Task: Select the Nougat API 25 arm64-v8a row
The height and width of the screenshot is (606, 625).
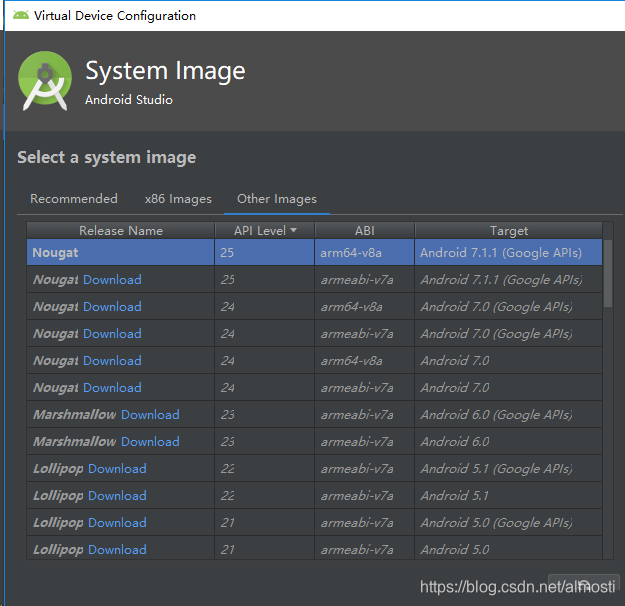Action: (x=314, y=252)
